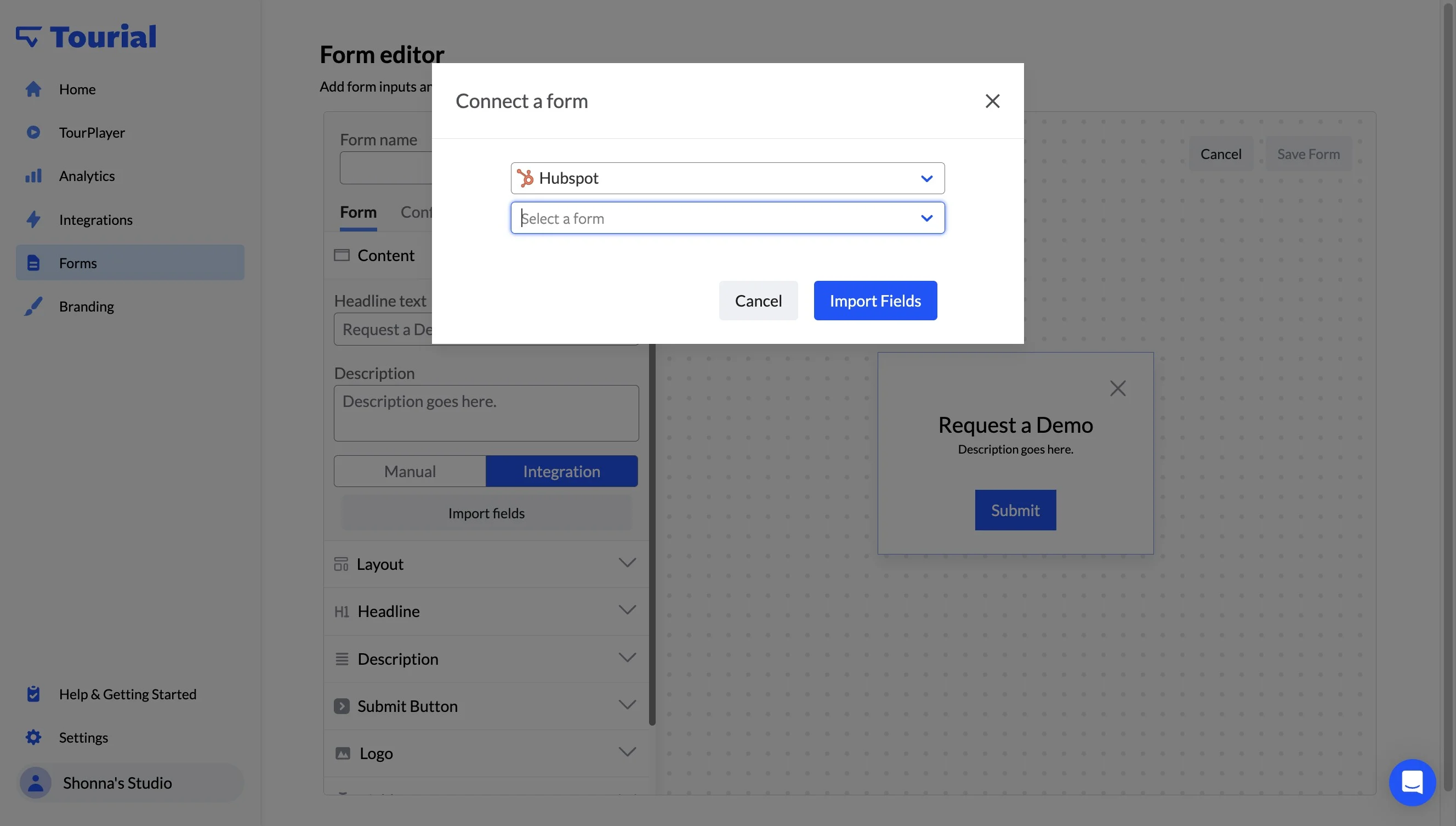Viewport: 1456px width, 826px height.
Task: Click the page scrollbar at right edge
Action: tap(1449, 397)
